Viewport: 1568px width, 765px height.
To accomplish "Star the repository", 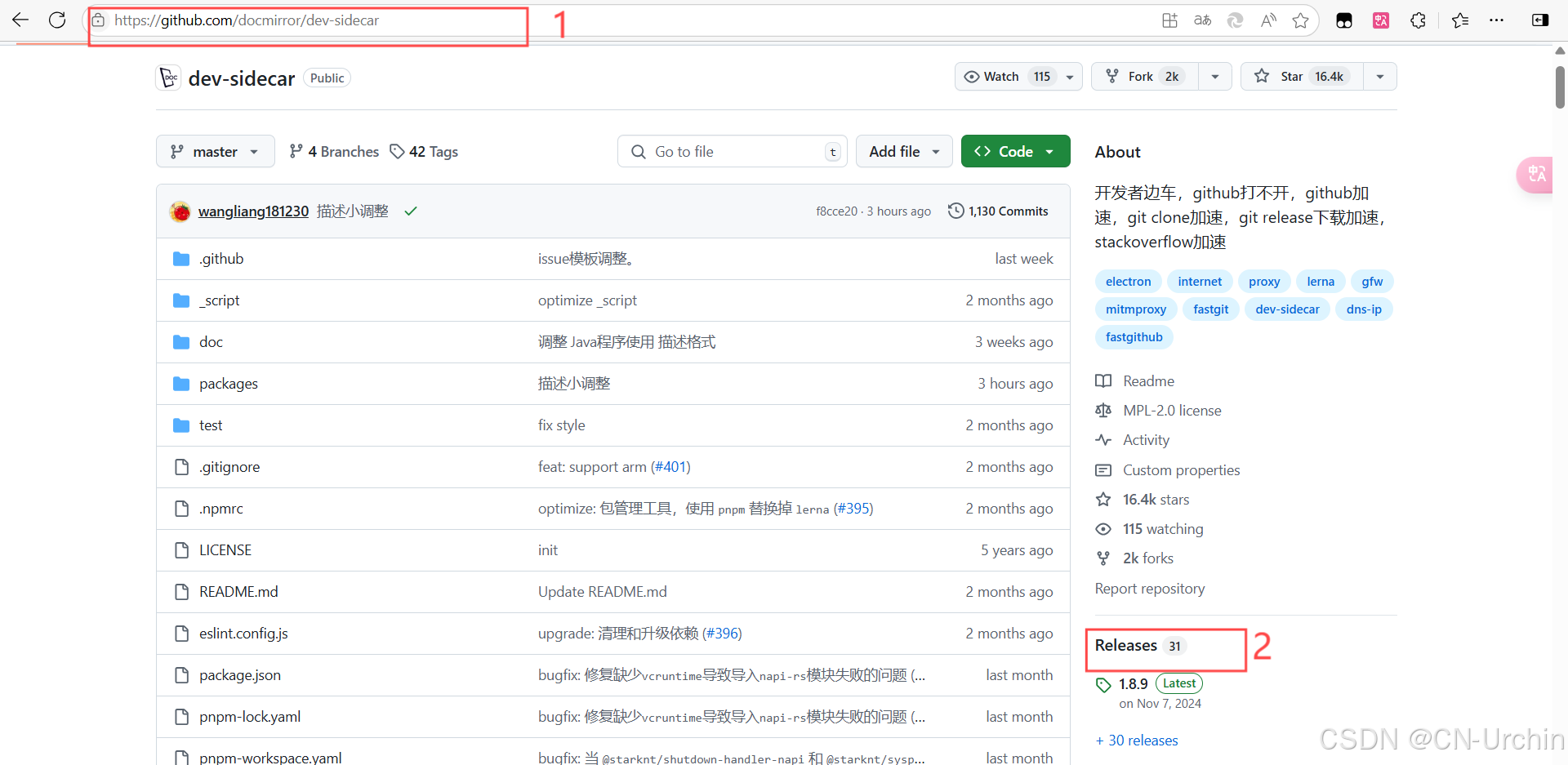I will (x=1303, y=77).
